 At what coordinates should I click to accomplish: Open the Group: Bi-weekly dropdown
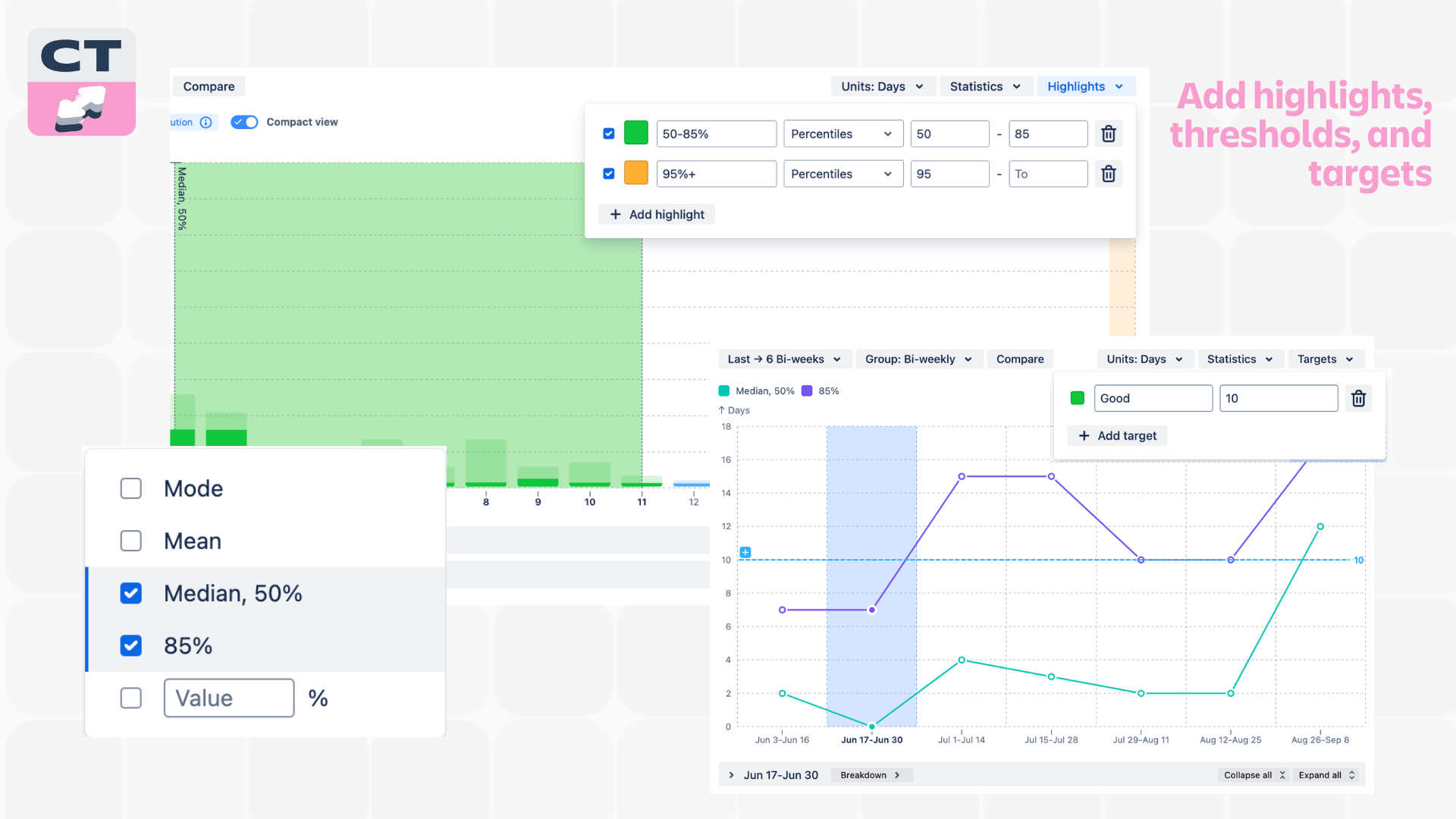point(918,359)
